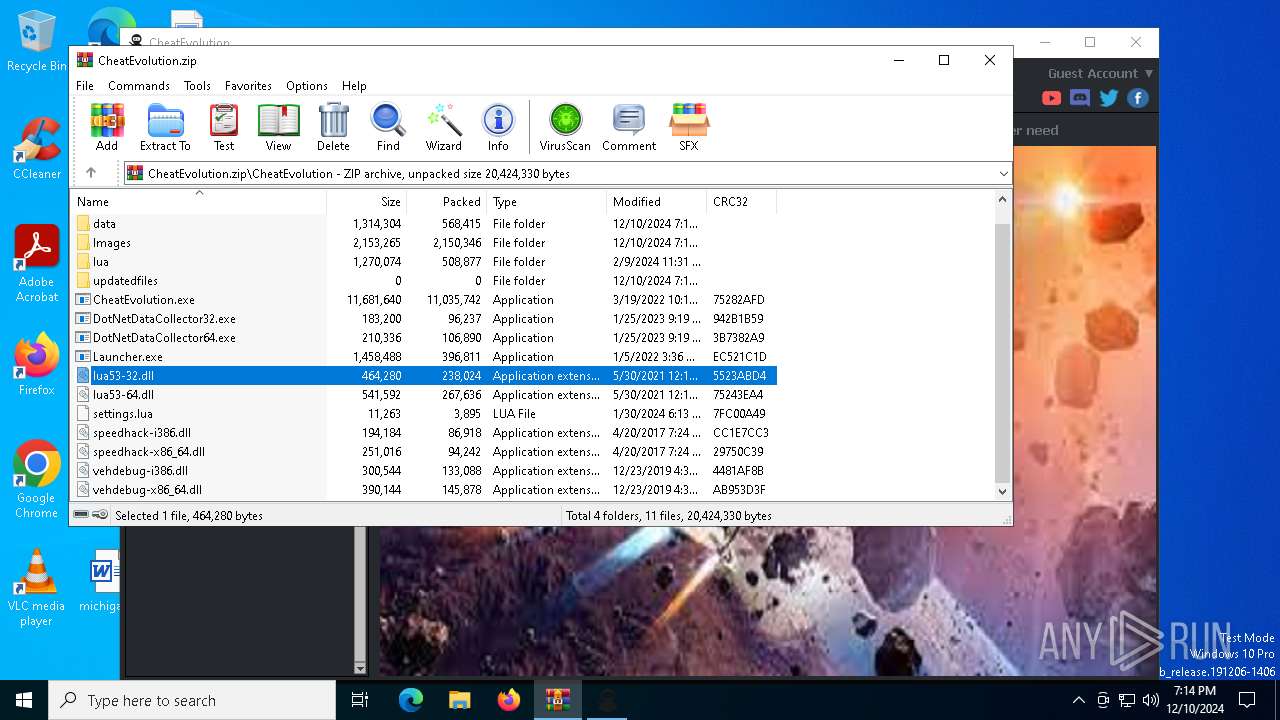Run the VirusScan icon

[565, 127]
